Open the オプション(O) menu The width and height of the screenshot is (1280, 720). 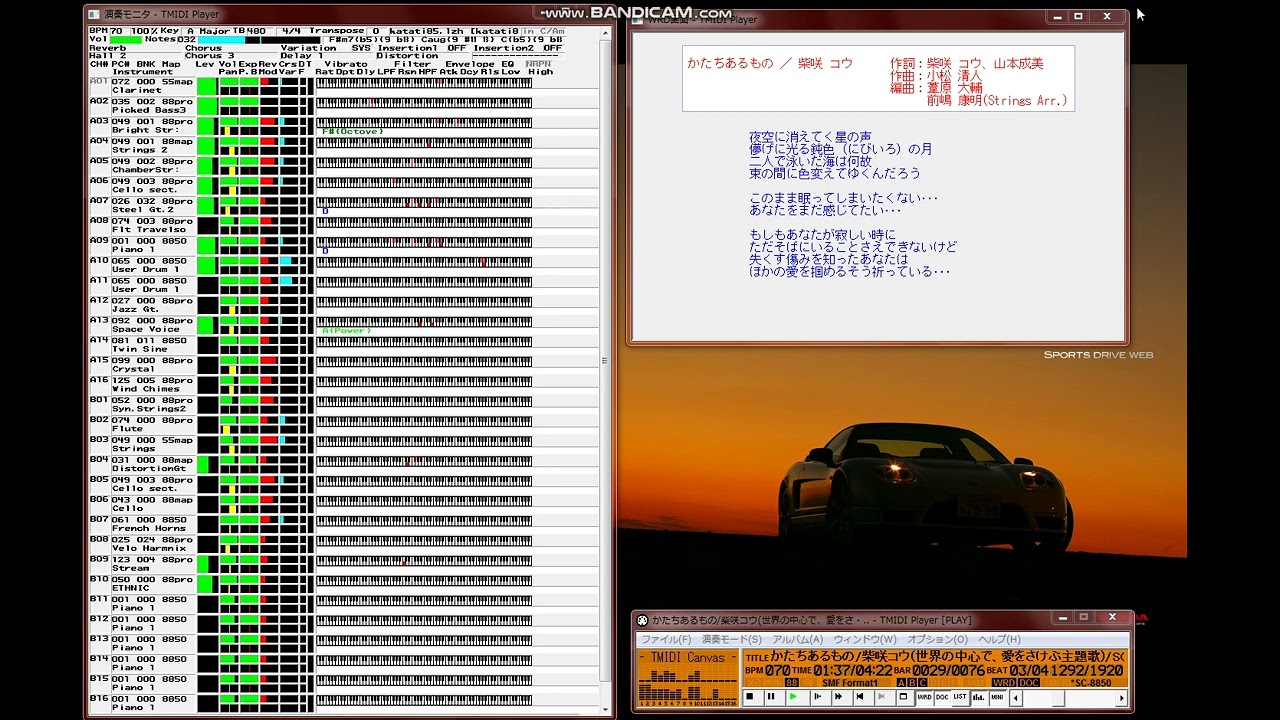[937, 639]
